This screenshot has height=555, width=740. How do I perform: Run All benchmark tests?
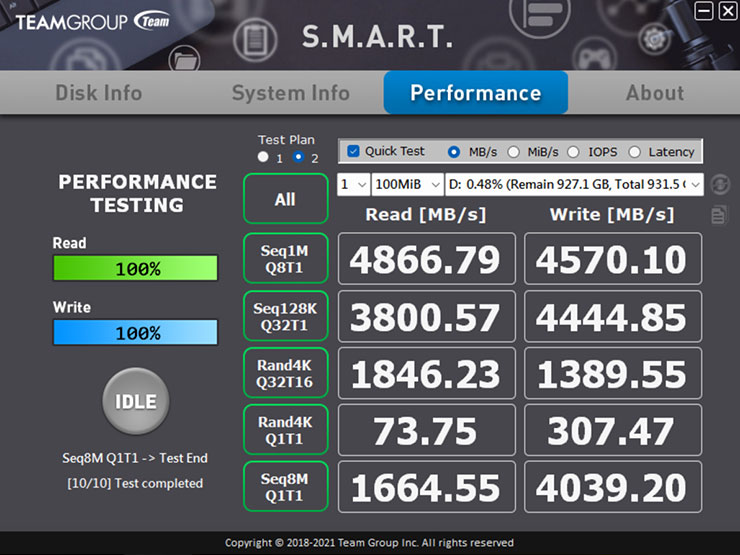click(285, 199)
